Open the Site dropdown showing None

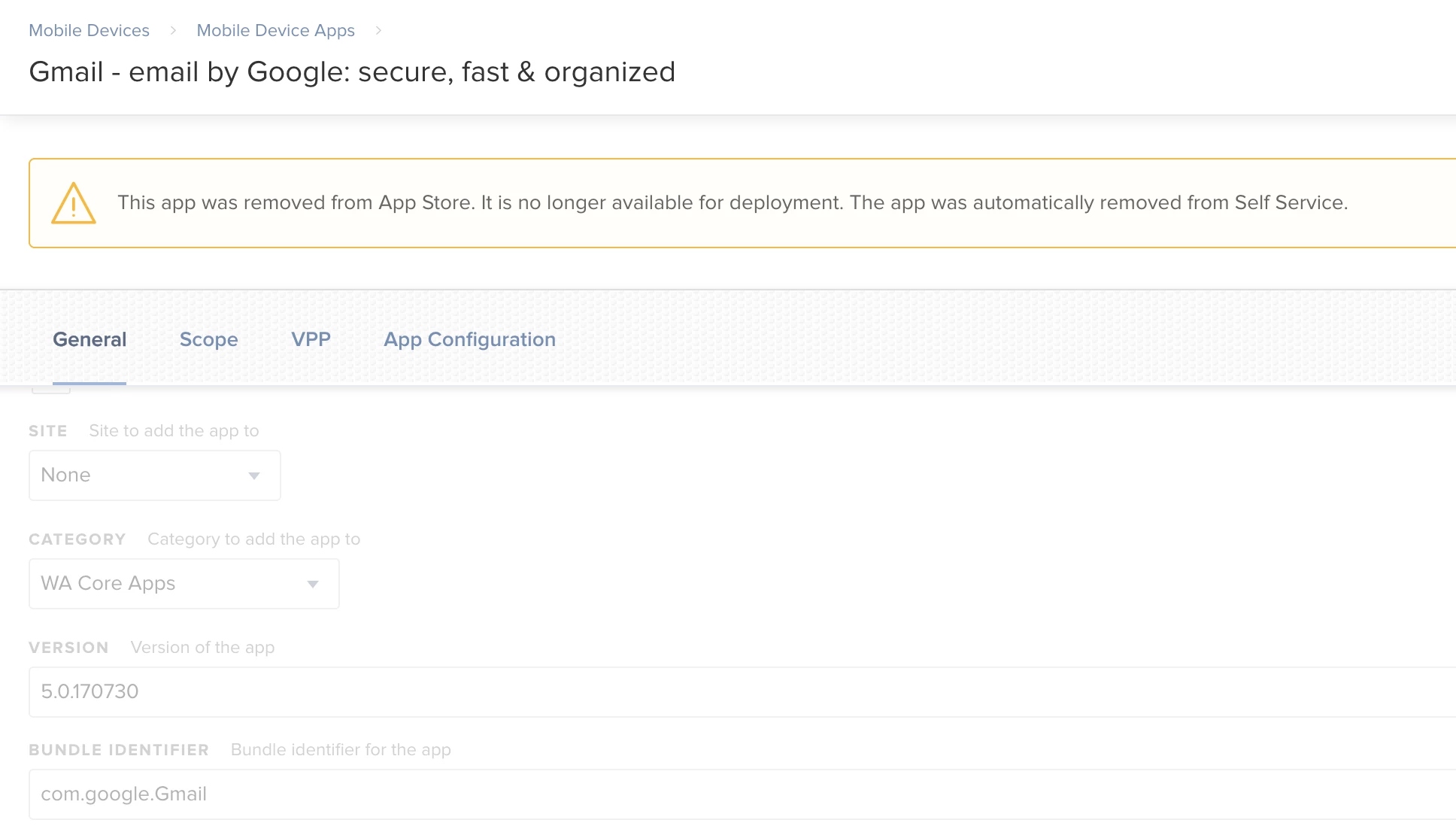pyautogui.click(x=154, y=475)
